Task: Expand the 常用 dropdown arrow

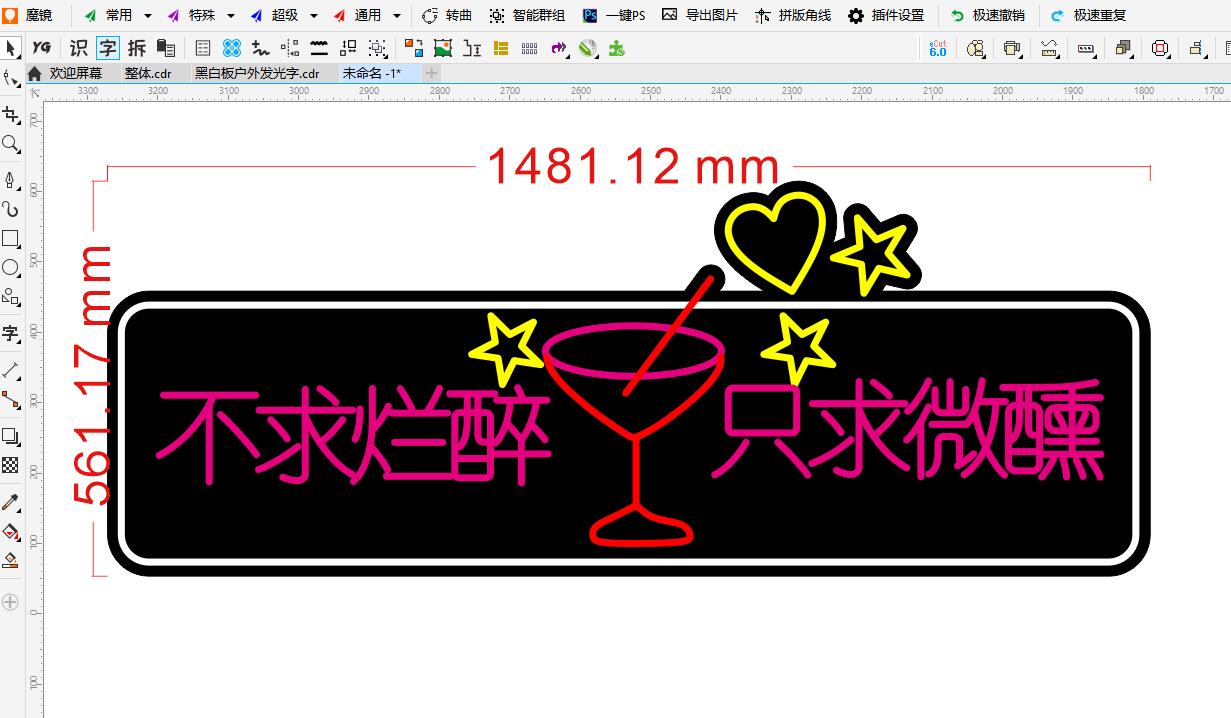Action: [x=148, y=16]
